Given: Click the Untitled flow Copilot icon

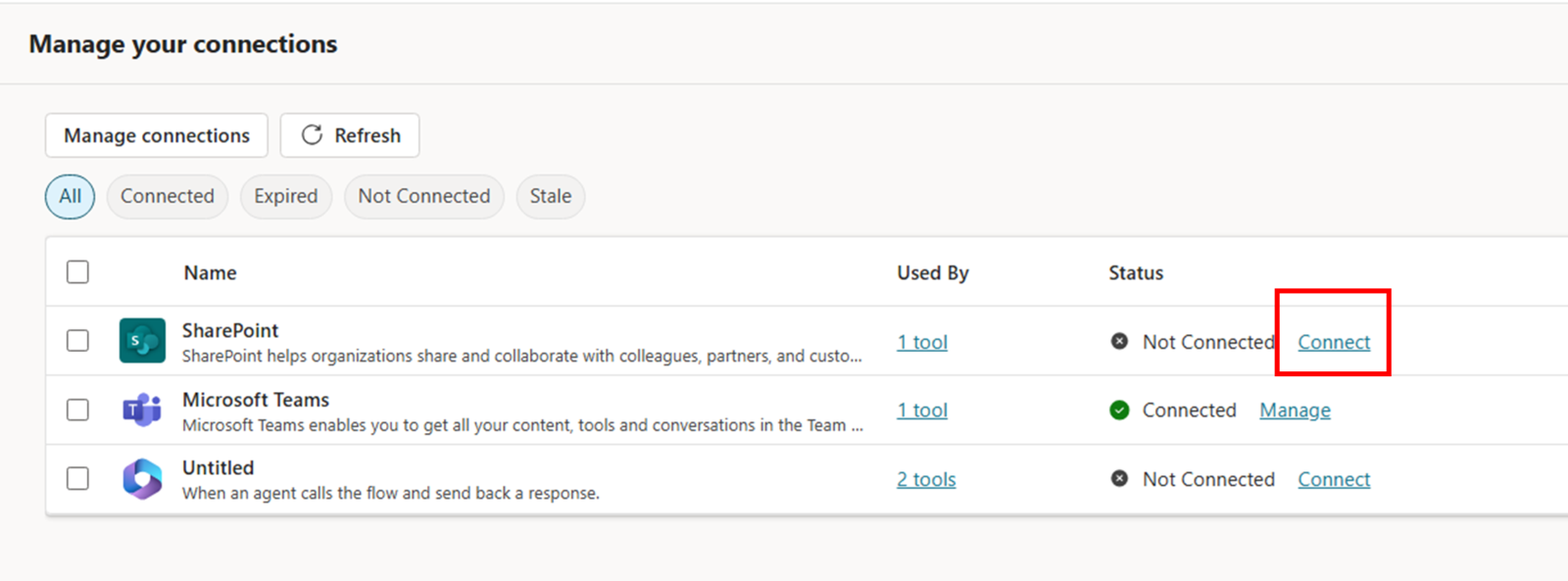Looking at the screenshot, I should click(142, 479).
